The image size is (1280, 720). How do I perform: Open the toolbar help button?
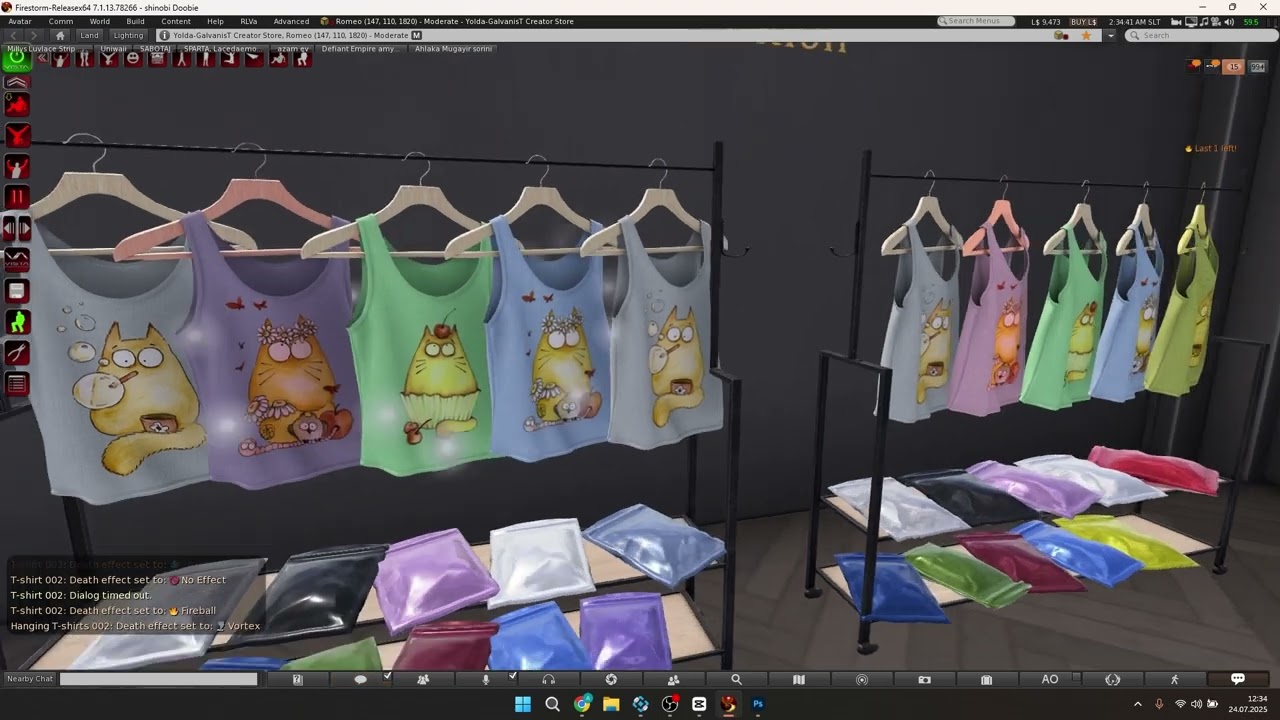pyautogui.click(x=297, y=679)
